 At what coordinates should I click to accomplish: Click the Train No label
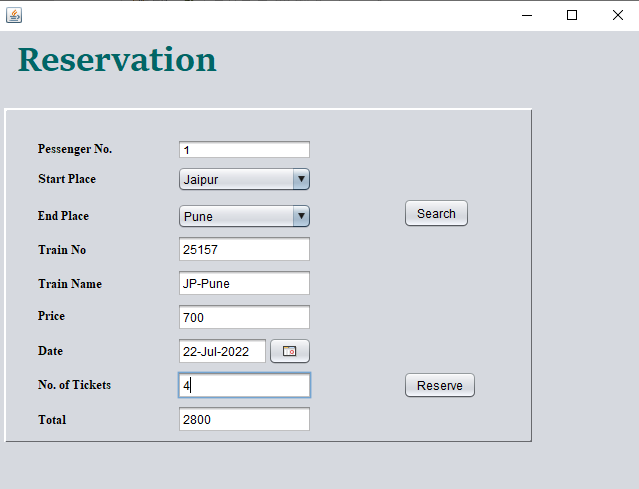[x=62, y=249]
